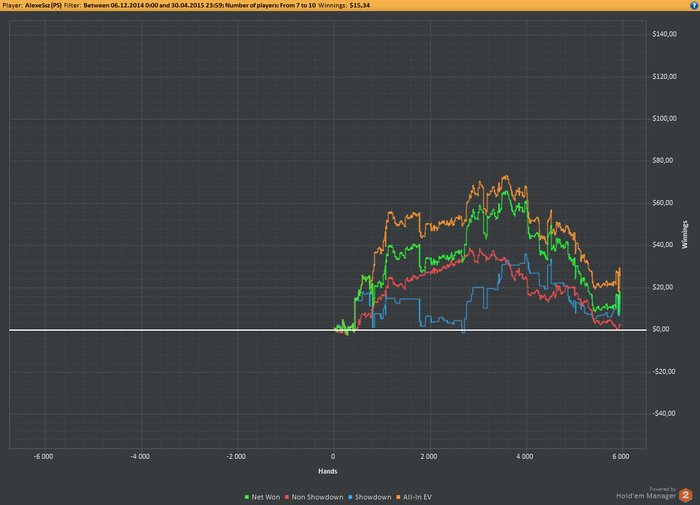Click the $140,00 axis label
Viewport: 700px width, 505px height.
pyautogui.click(x=664, y=34)
